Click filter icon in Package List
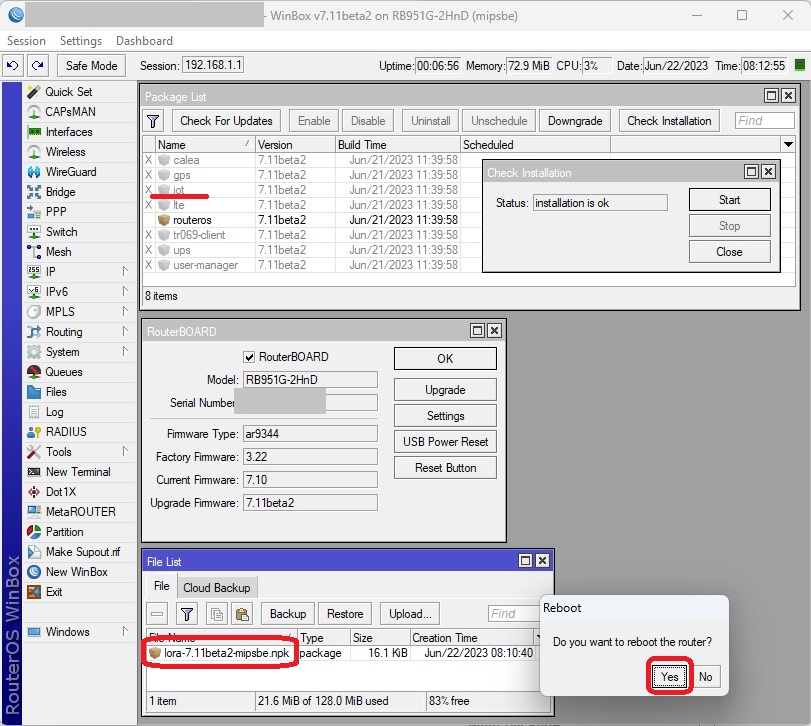This screenshot has width=811, height=726. click(x=153, y=121)
